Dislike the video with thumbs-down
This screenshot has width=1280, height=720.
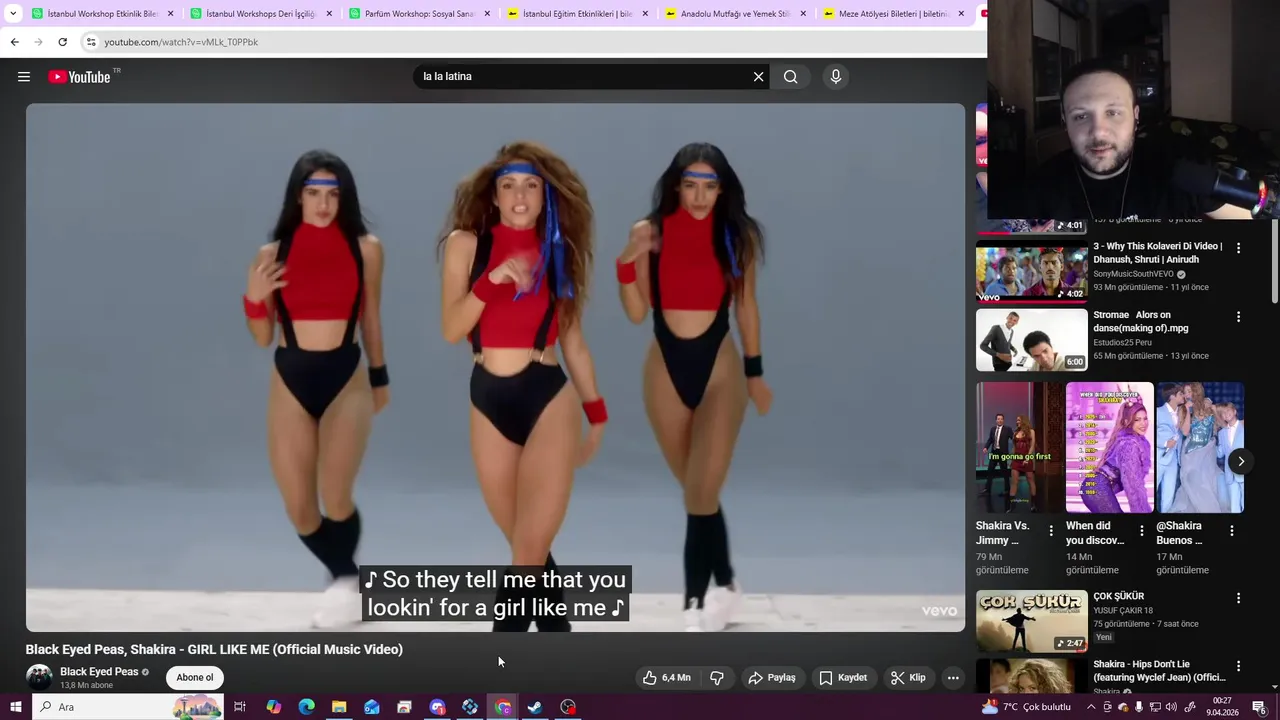tap(717, 677)
